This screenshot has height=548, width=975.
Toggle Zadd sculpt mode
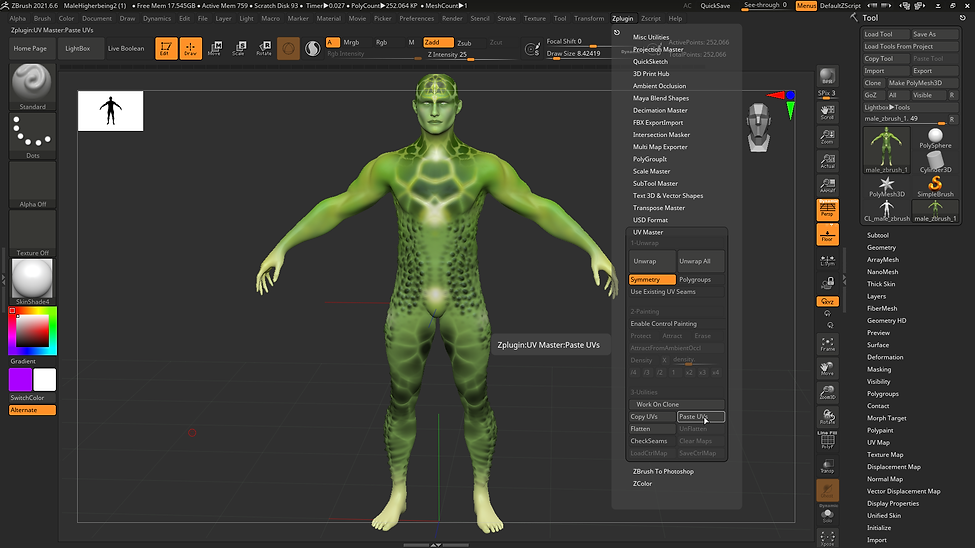click(x=438, y=42)
